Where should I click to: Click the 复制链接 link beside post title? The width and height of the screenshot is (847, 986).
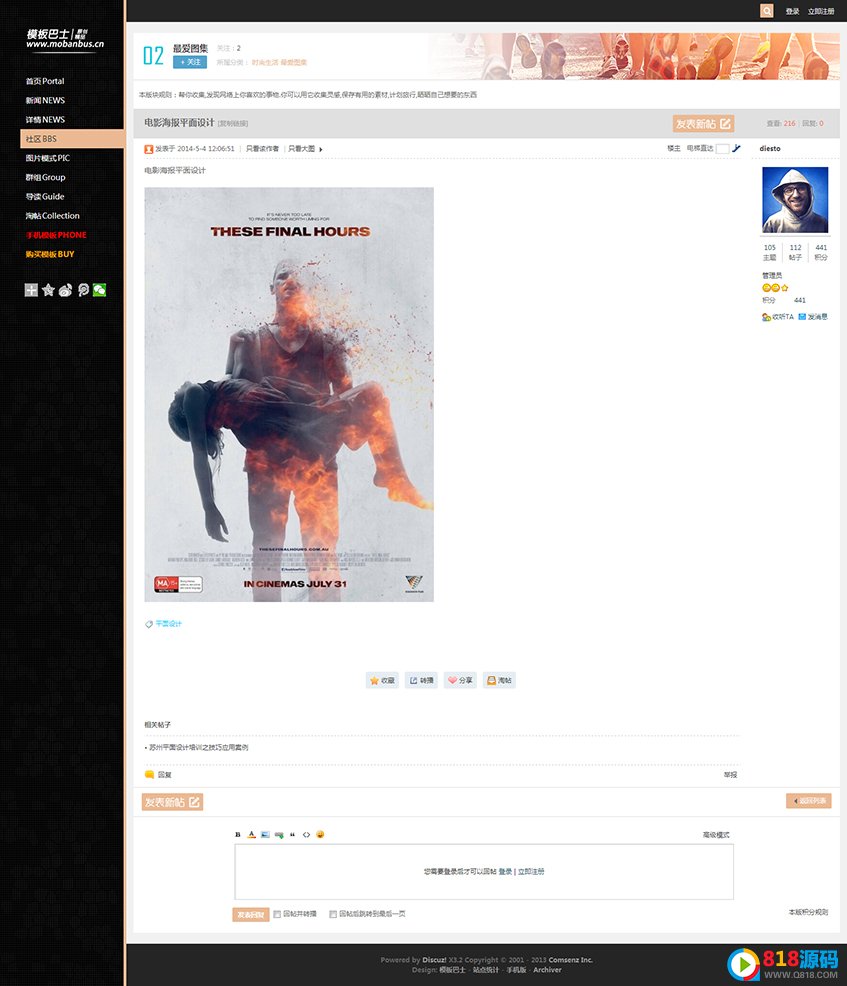tap(233, 124)
